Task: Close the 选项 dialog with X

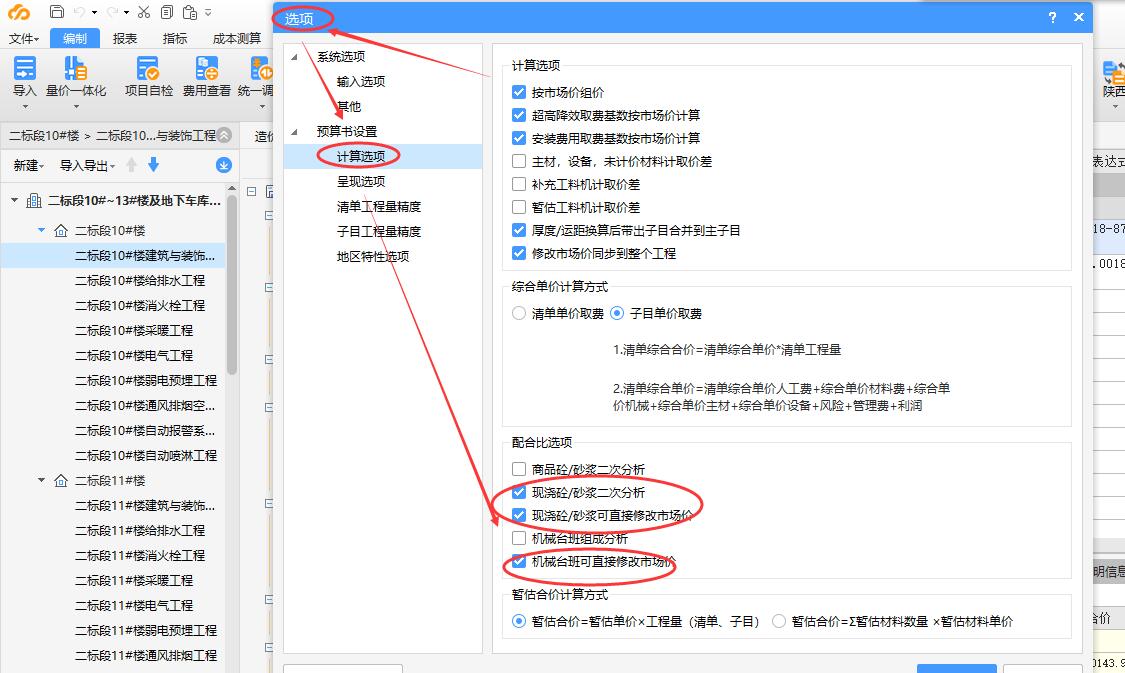Action: (1078, 17)
